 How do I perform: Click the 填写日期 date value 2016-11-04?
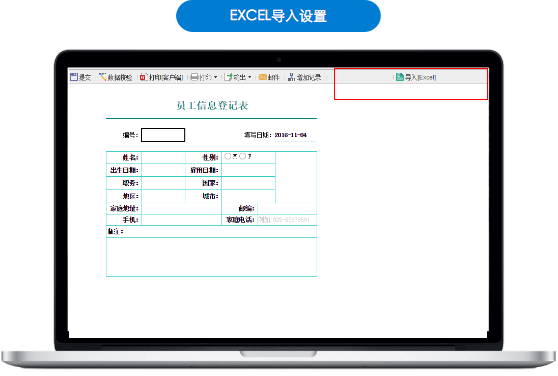pos(290,135)
